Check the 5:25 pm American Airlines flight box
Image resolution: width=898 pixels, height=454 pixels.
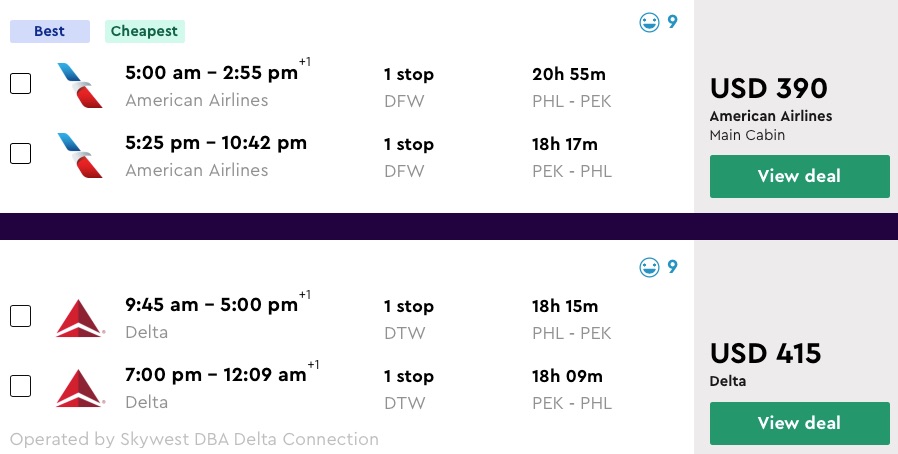click(20, 154)
